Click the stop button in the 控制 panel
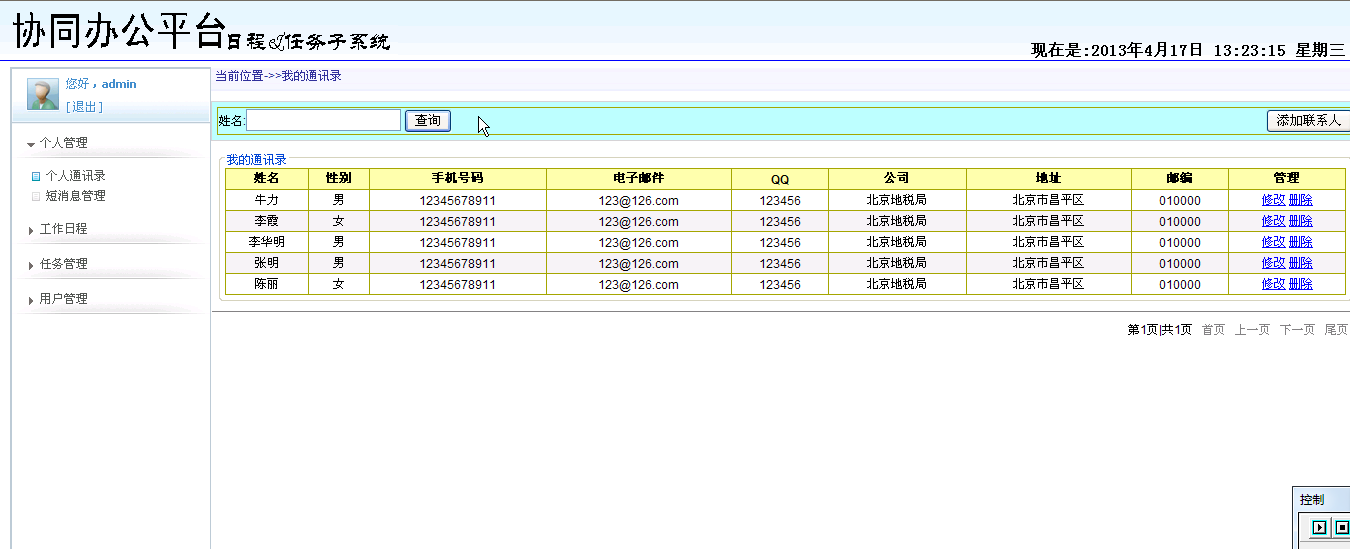 [1342, 527]
